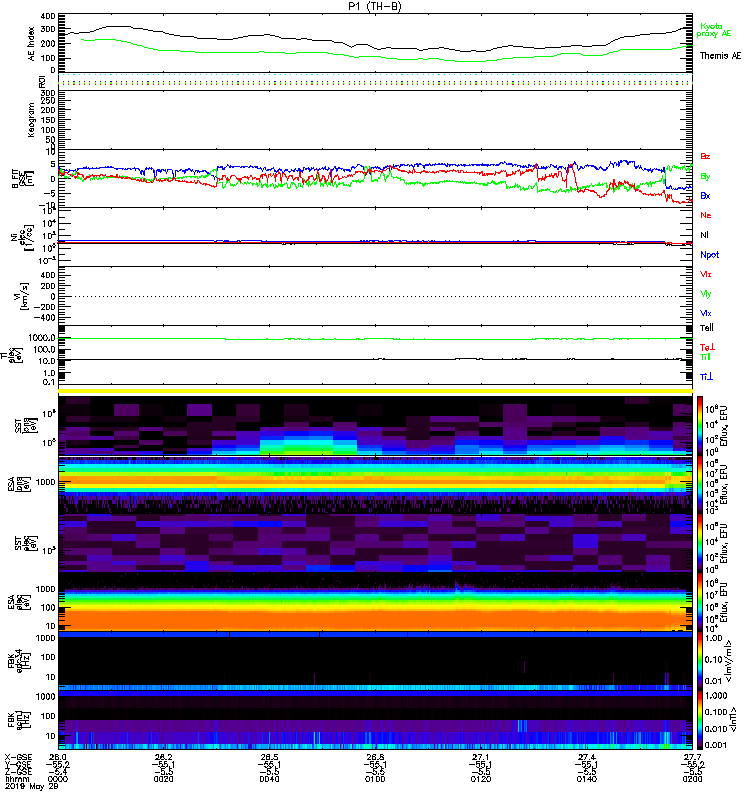Click the X-GSE value "26.0"
The width and height of the screenshot is (750, 800).
(58, 757)
